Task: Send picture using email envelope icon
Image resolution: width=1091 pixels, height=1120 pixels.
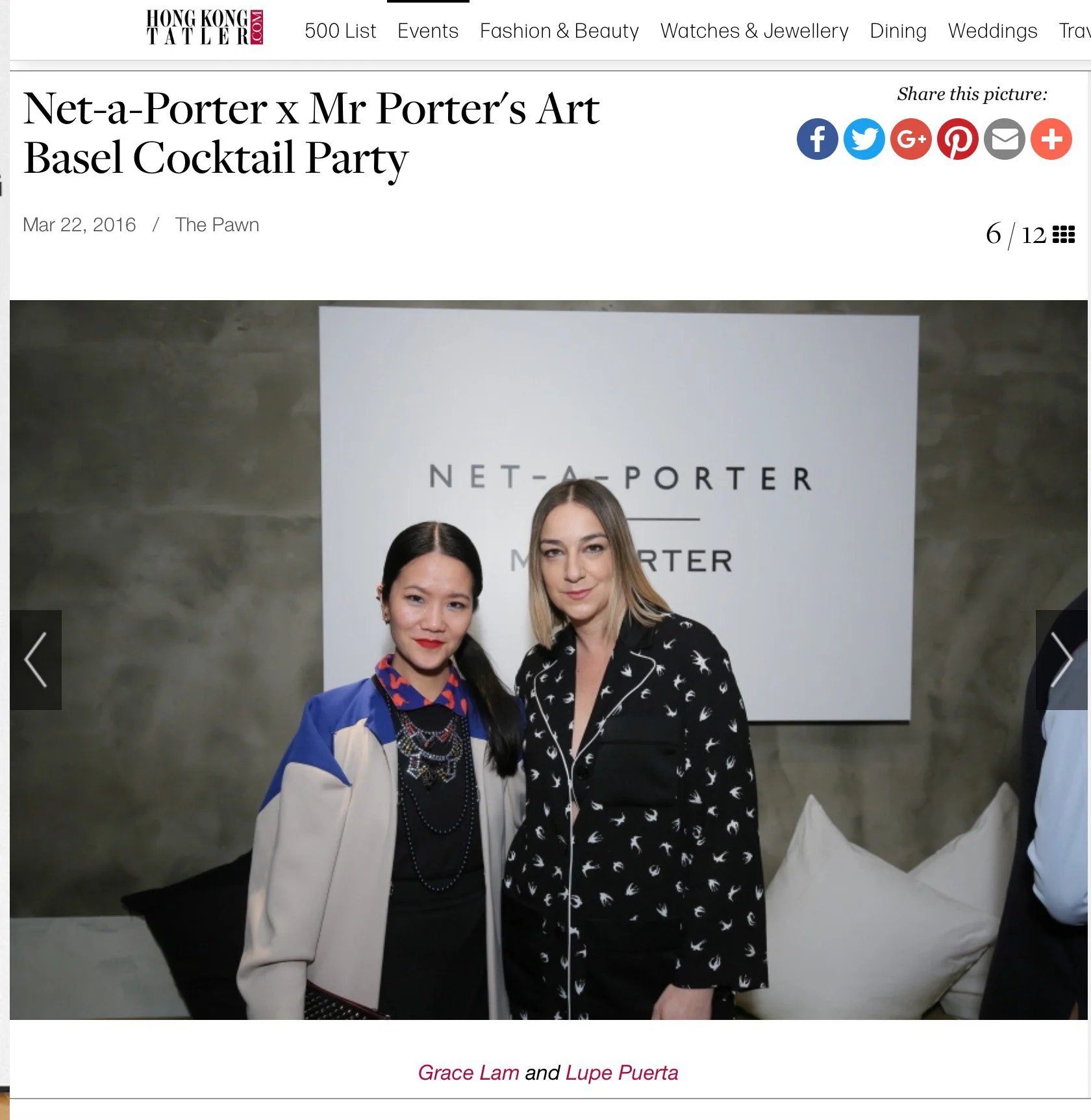Action: 1004,139
